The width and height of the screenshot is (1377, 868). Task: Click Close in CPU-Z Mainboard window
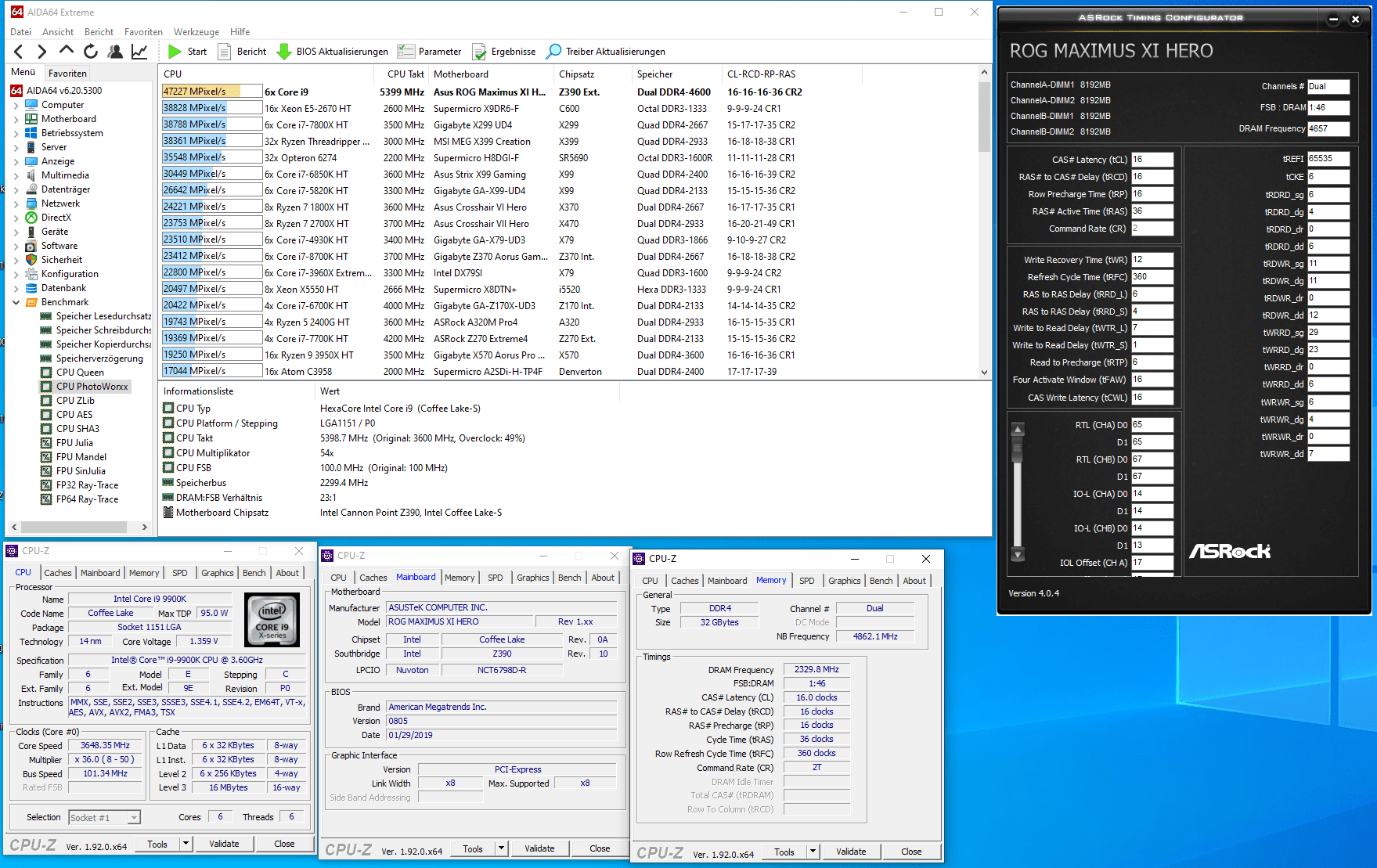click(x=600, y=848)
